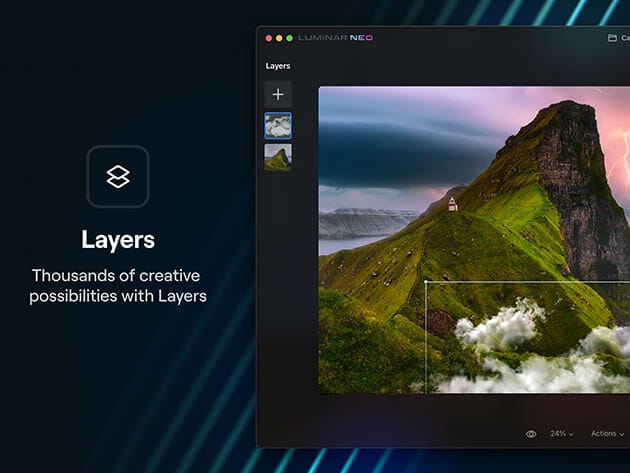Click the Layers panel heading

click(x=278, y=66)
